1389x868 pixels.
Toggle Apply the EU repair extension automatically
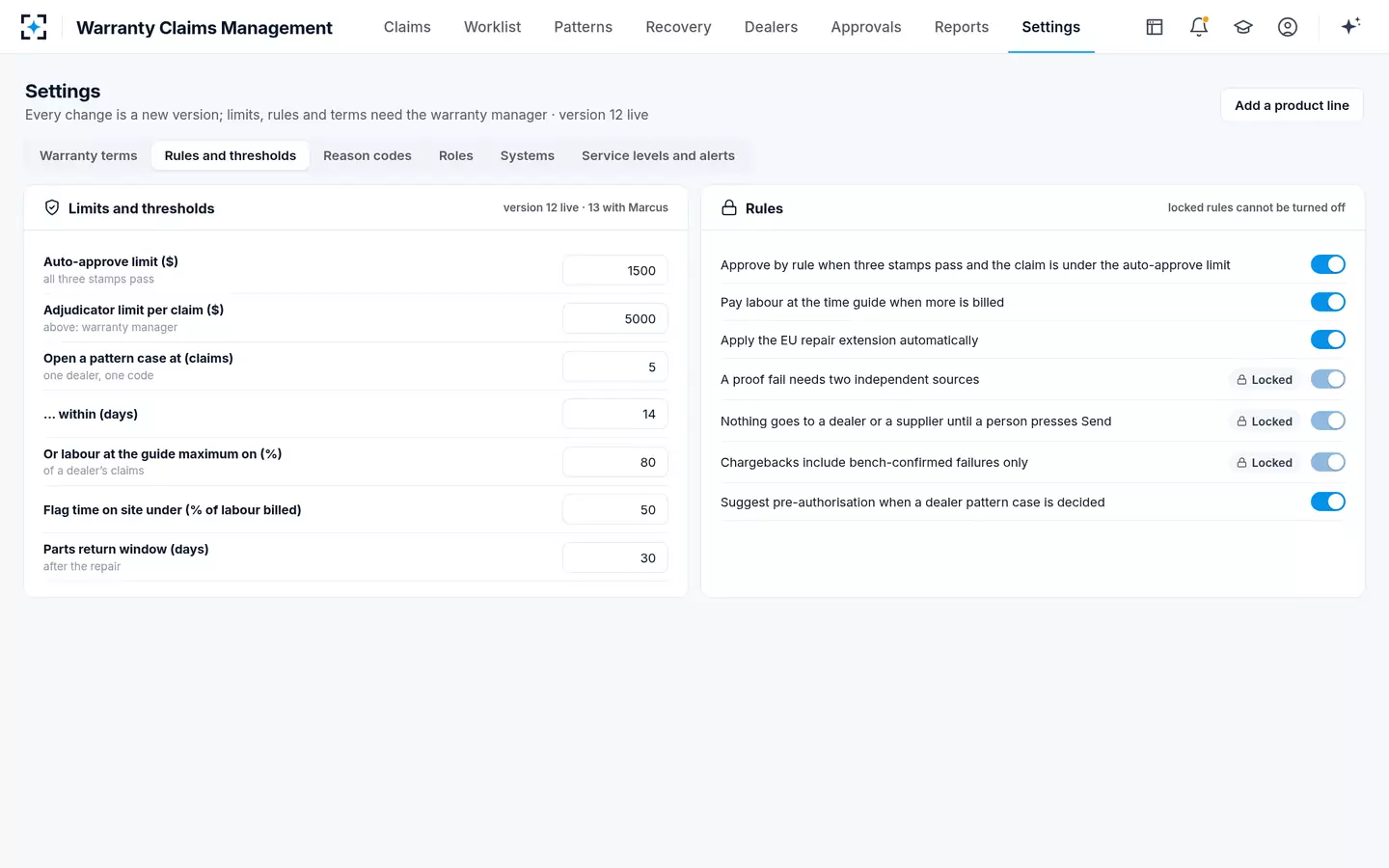(1328, 339)
